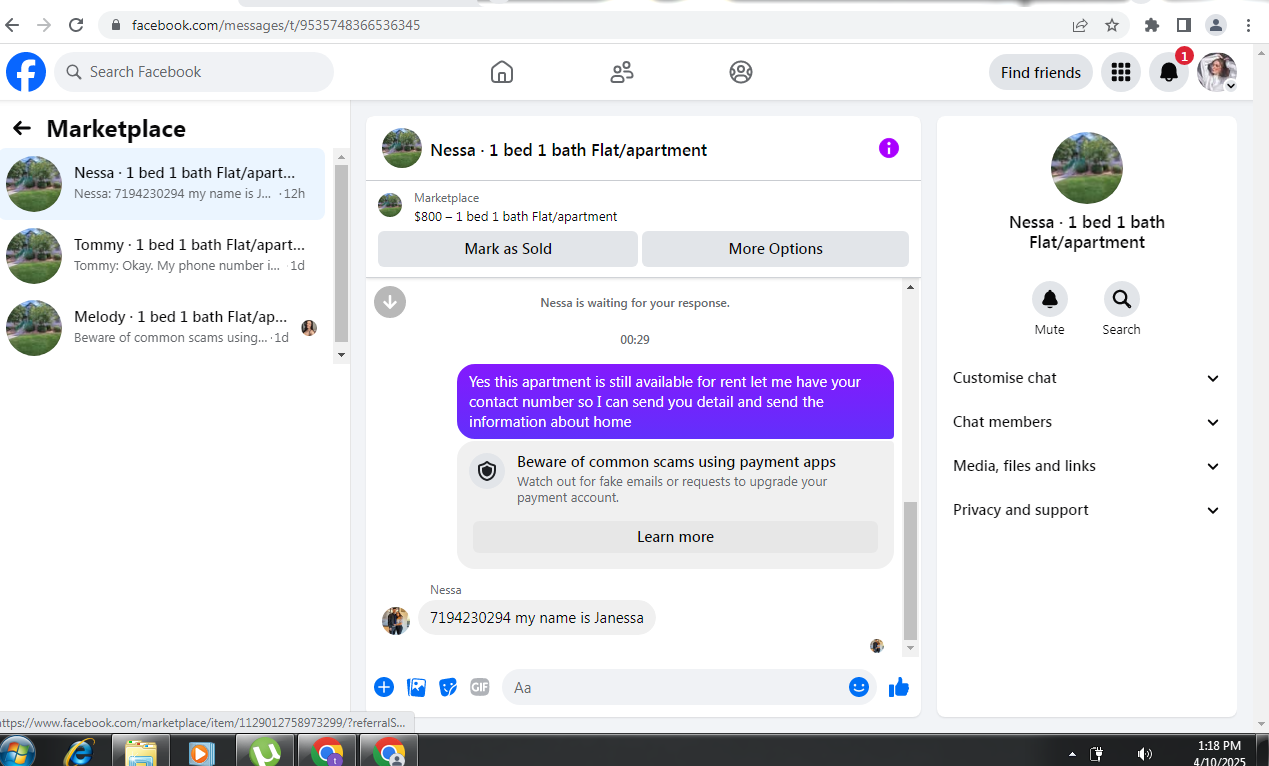
Task: Click conversation list scrollbar up arrow
Action: point(341,157)
